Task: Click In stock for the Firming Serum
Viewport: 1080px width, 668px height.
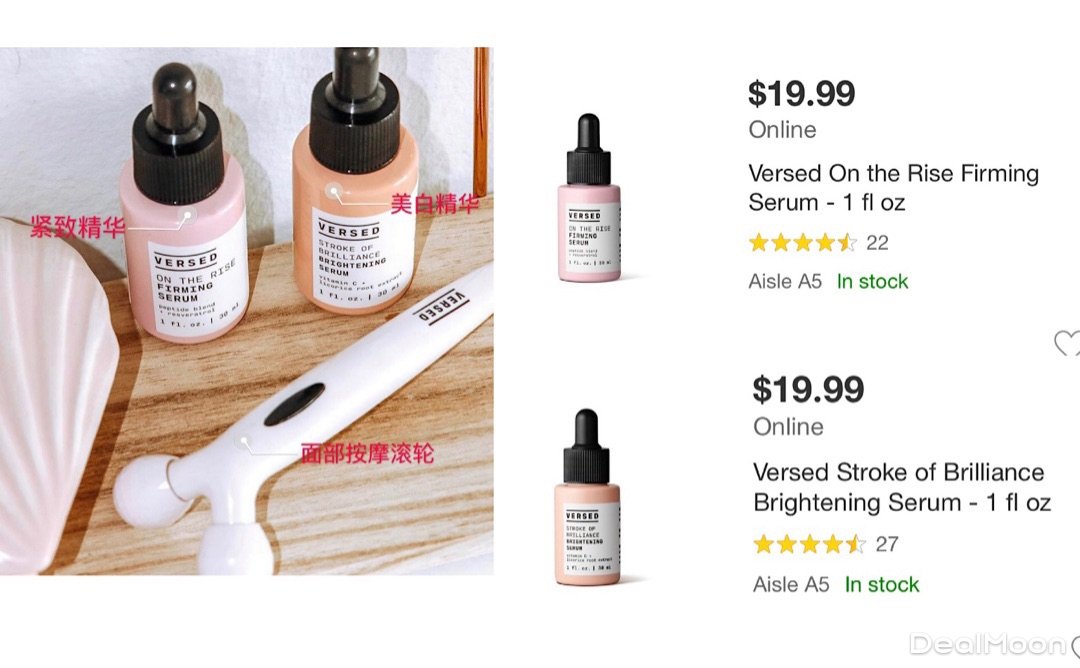Action: tap(872, 282)
